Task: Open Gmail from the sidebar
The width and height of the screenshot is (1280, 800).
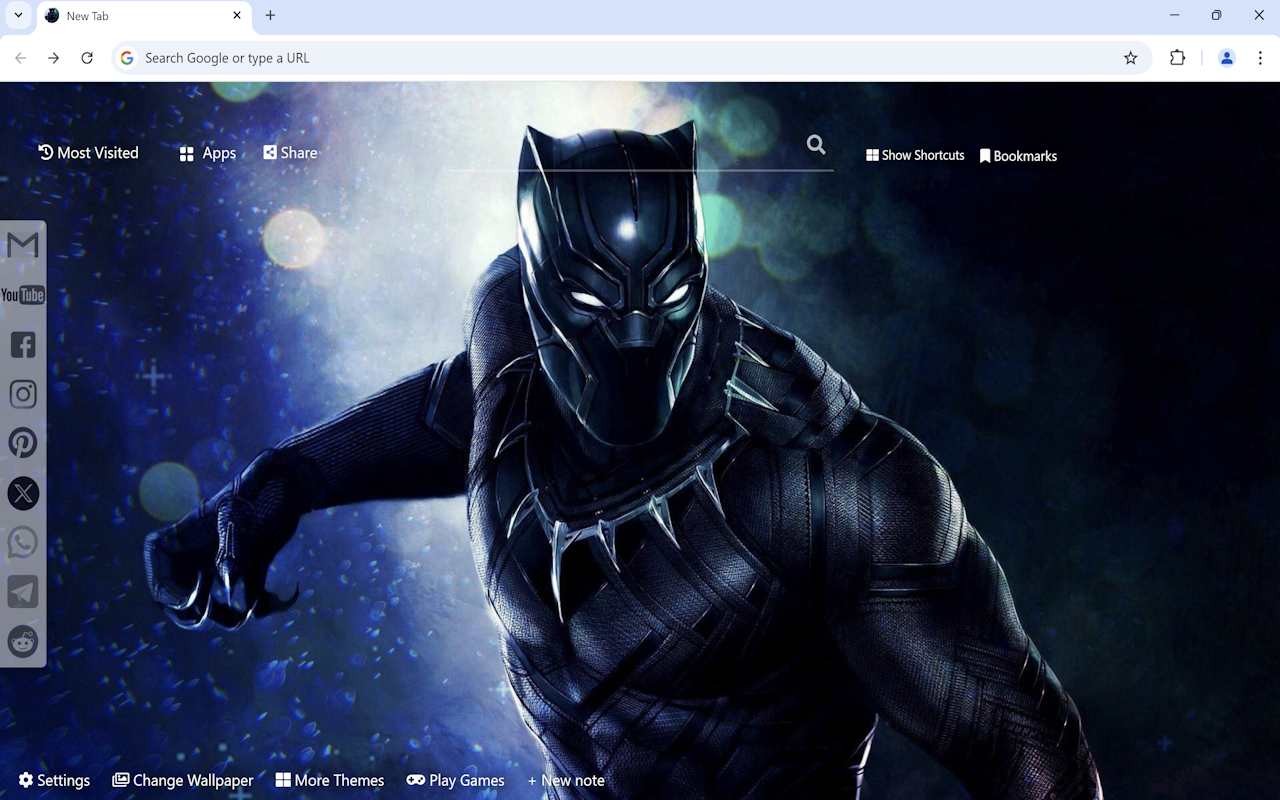Action: coord(22,244)
